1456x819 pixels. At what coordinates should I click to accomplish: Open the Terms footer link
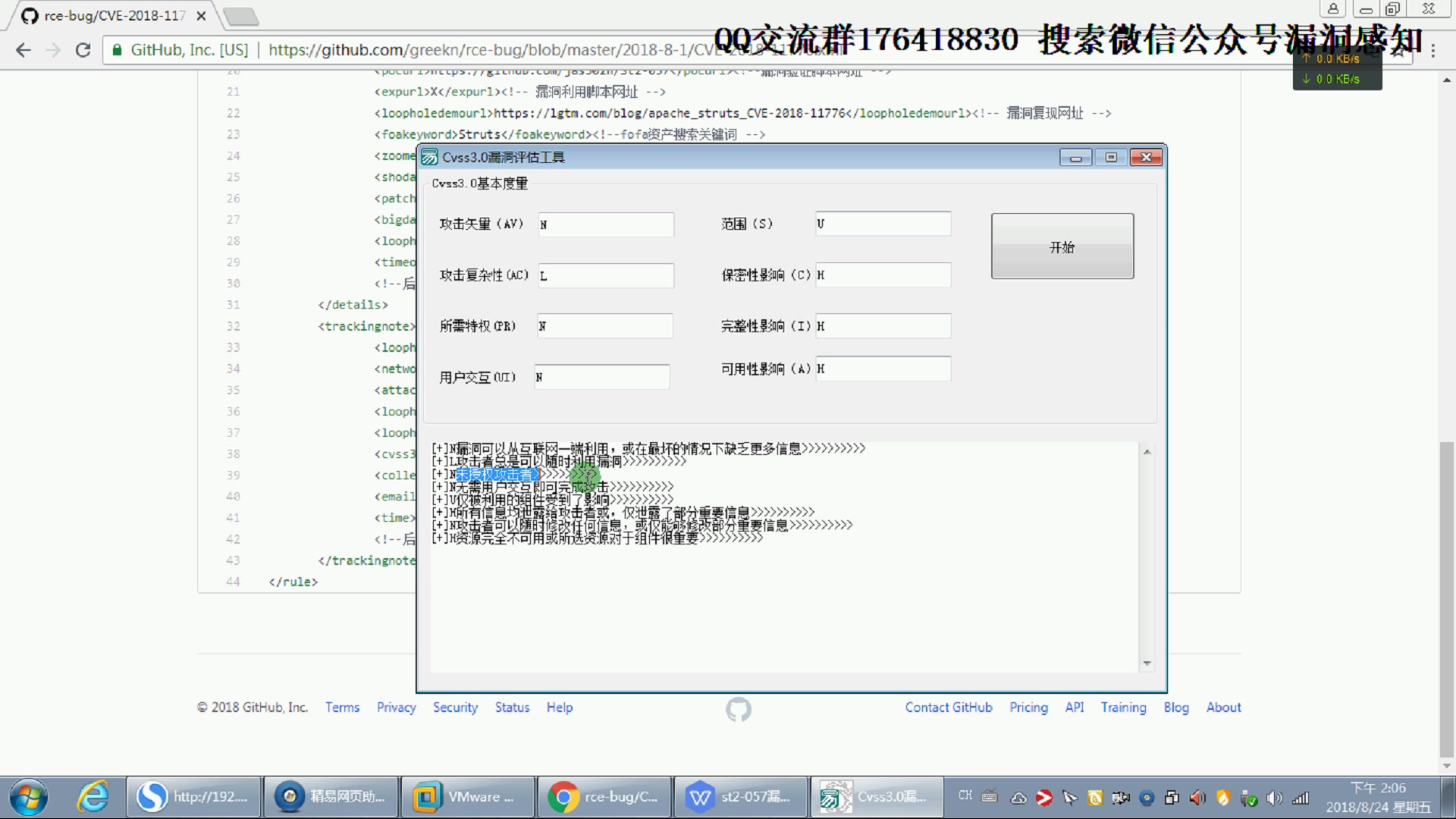click(x=342, y=707)
